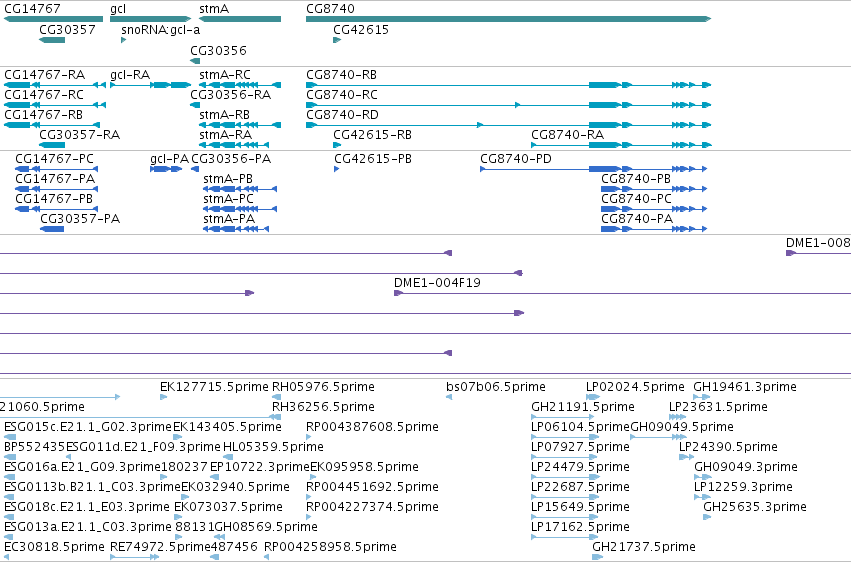Open transcript CG8740-RB
This screenshot has height=562, width=851.
341,74
